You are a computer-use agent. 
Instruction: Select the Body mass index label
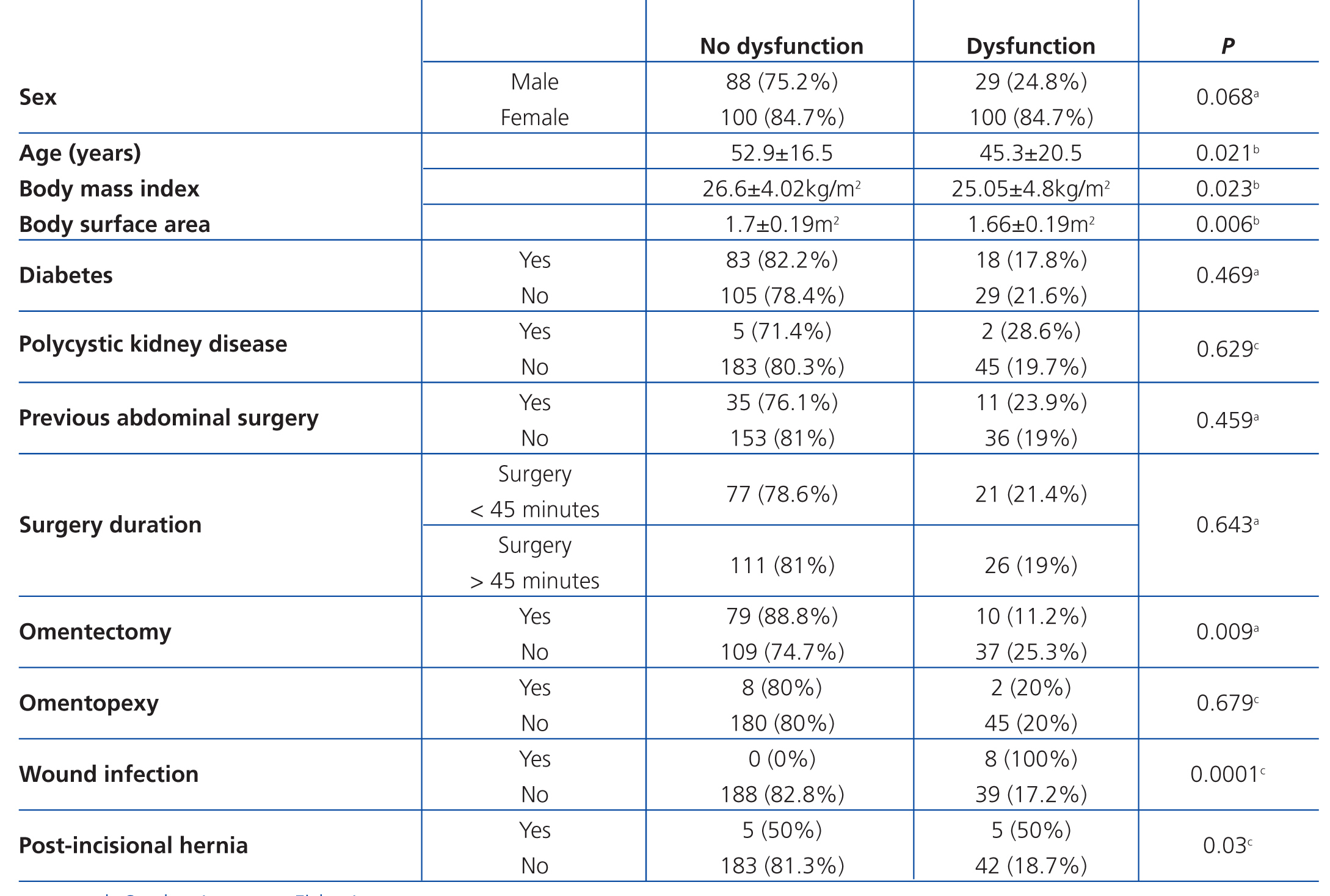(109, 189)
